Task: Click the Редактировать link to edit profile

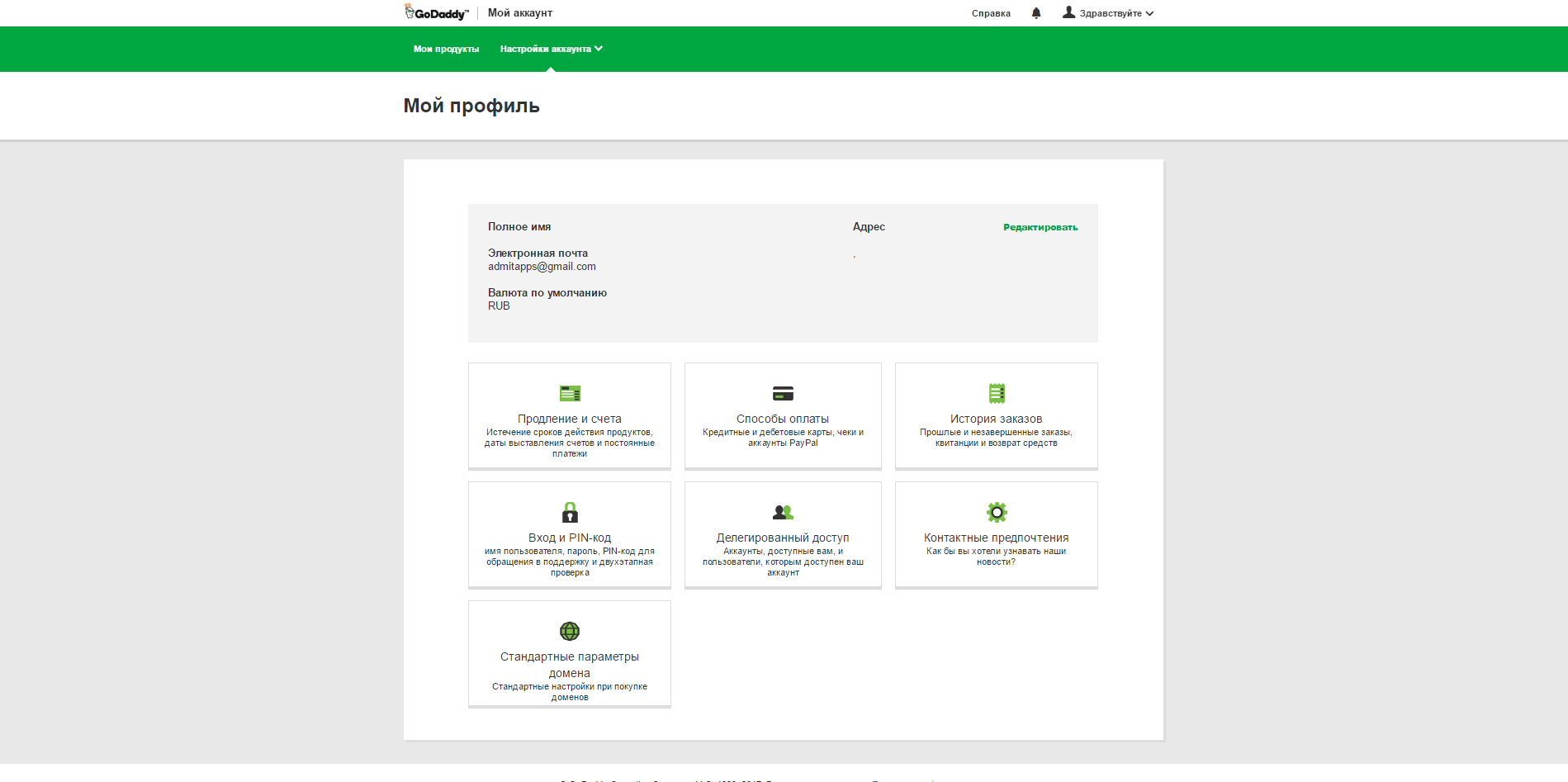Action: pyautogui.click(x=1039, y=226)
